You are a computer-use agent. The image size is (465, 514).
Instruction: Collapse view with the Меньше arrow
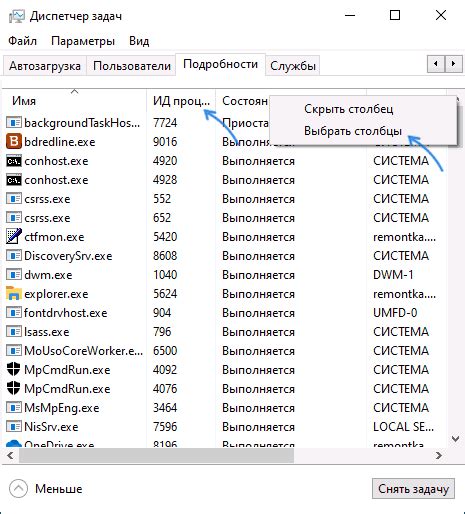click(18, 489)
